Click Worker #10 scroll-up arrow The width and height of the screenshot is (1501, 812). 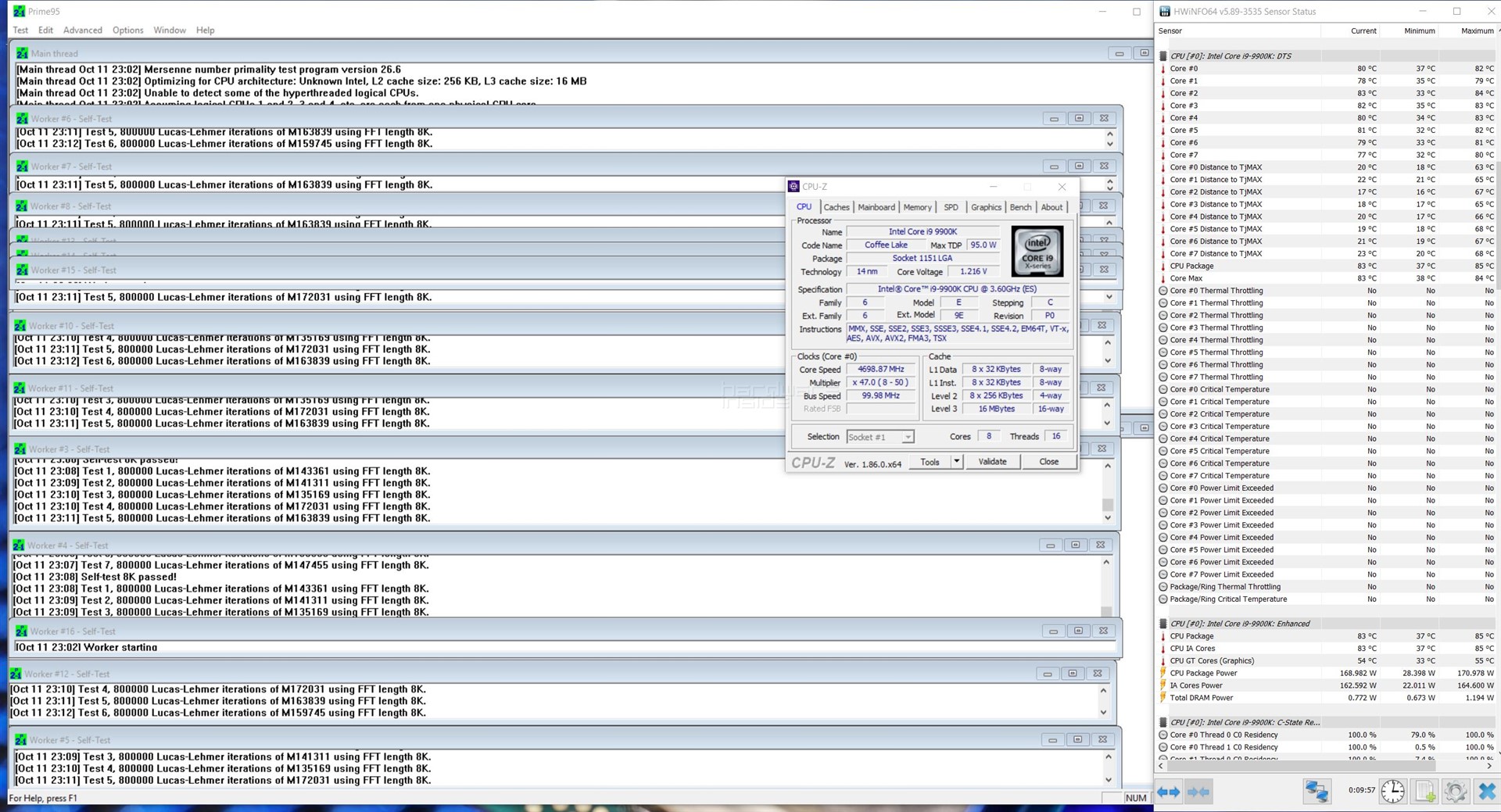[1108, 343]
